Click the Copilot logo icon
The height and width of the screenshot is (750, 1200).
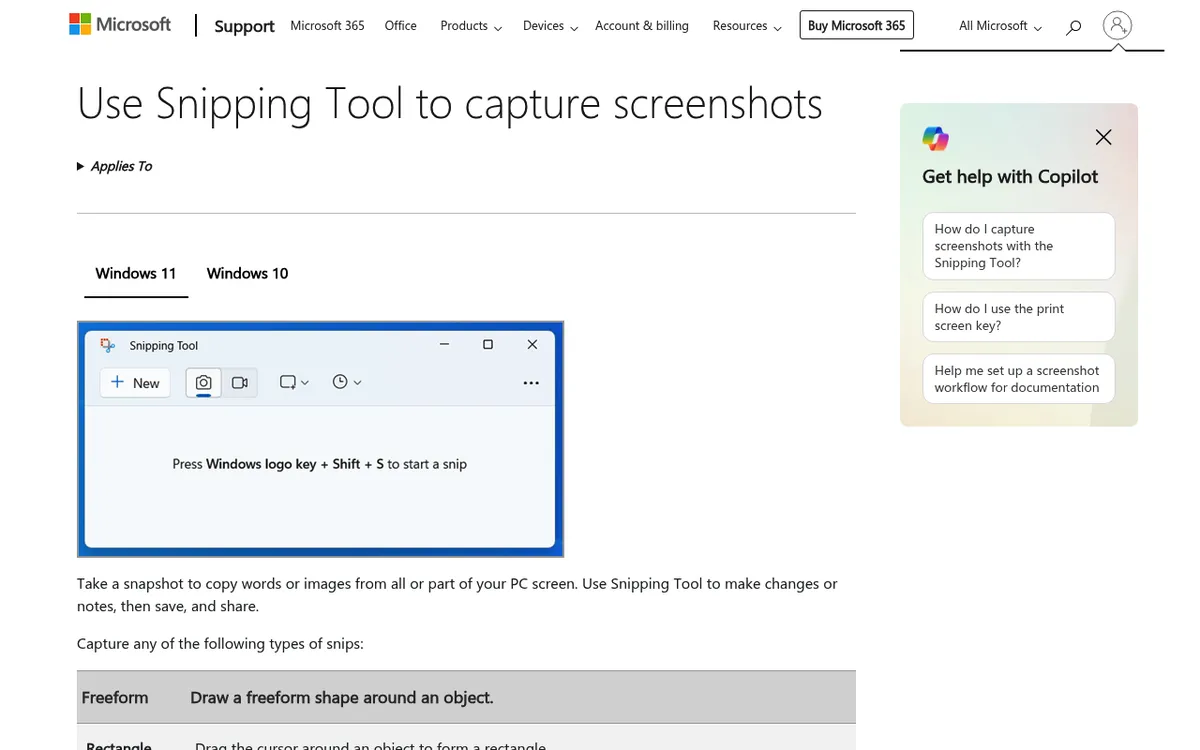(x=936, y=138)
